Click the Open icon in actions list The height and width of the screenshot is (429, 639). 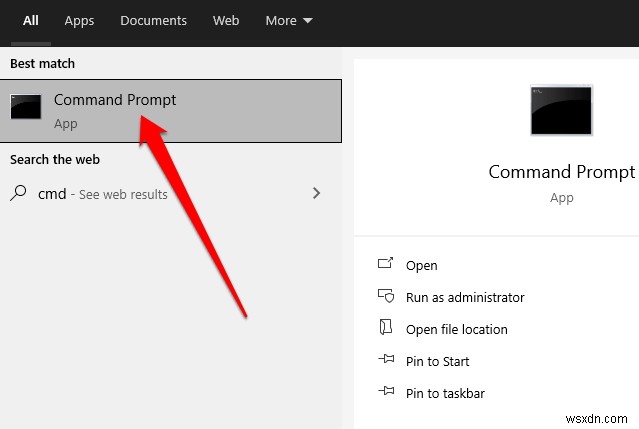point(386,265)
